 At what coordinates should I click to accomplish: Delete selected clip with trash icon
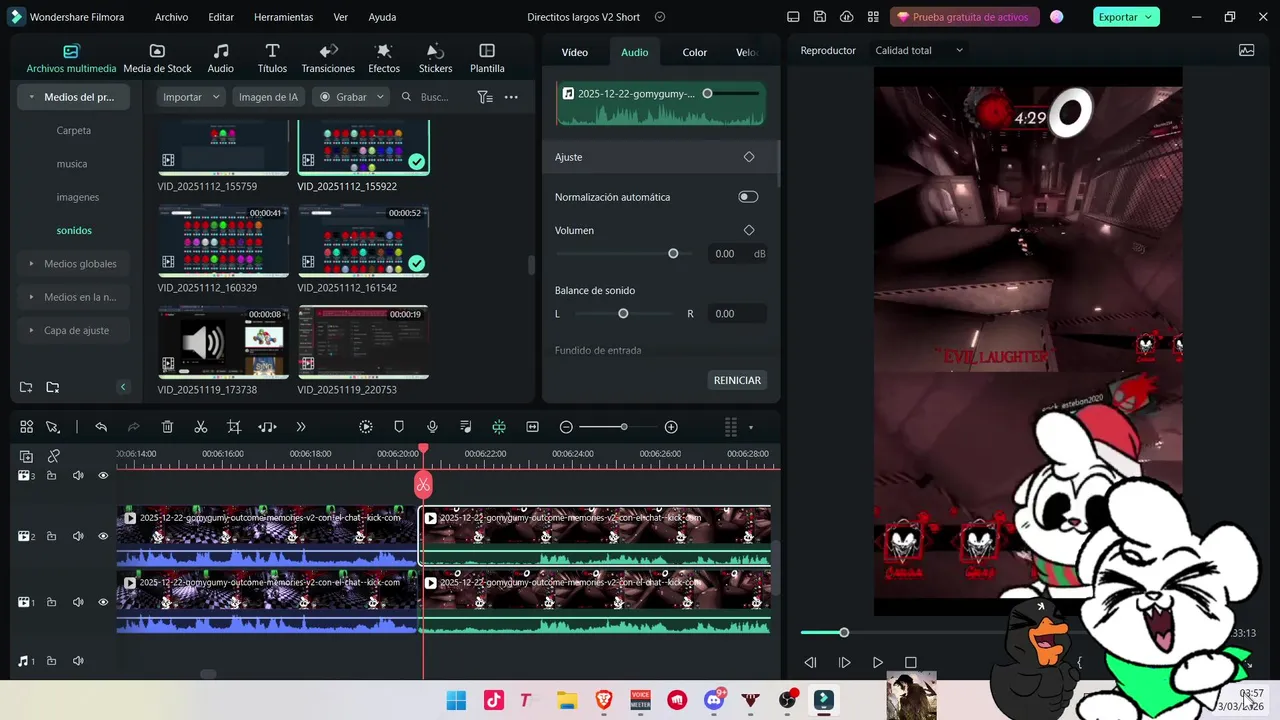[x=167, y=427]
